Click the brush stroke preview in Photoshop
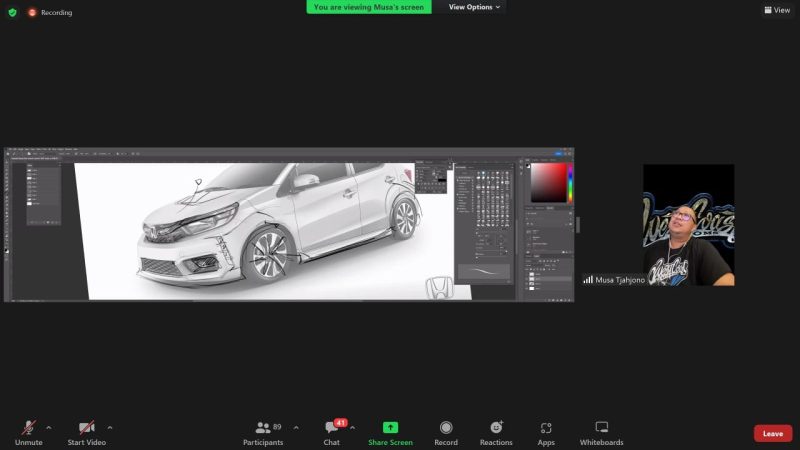The image size is (800, 450). (484, 272)
